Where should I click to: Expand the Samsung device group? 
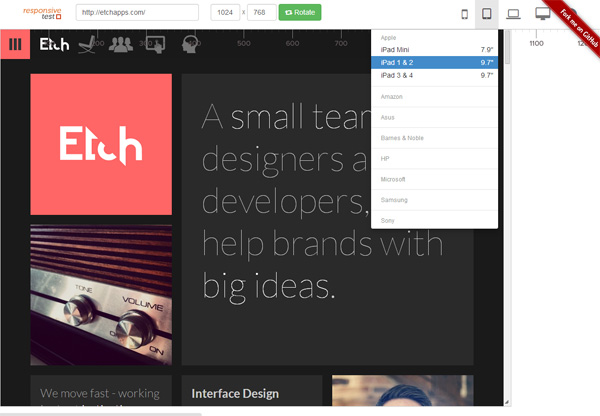point(434,200)
